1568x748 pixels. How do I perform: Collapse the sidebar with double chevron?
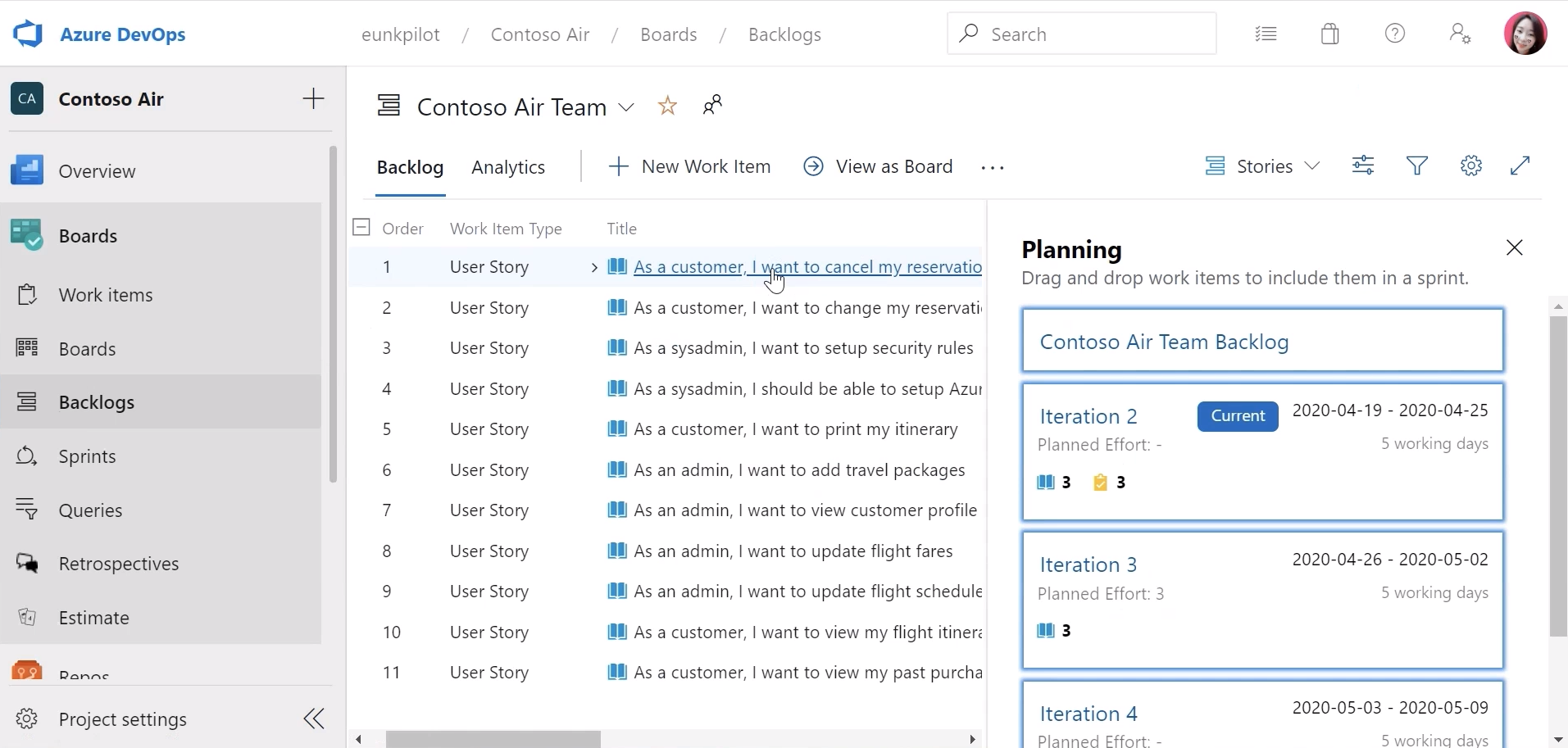(x=314, y=719)
